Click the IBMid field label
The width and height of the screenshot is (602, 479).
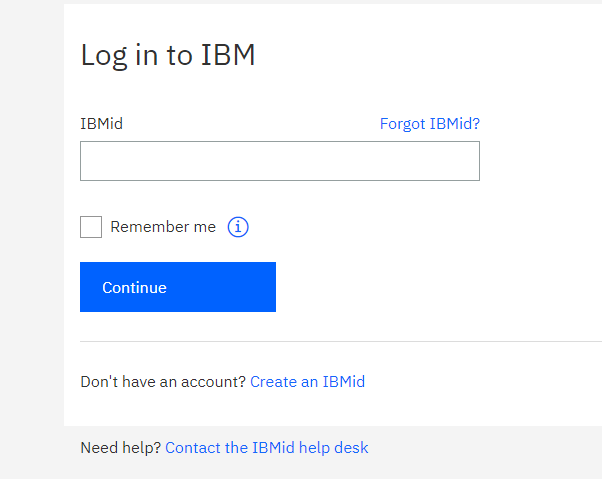[101, 124]
